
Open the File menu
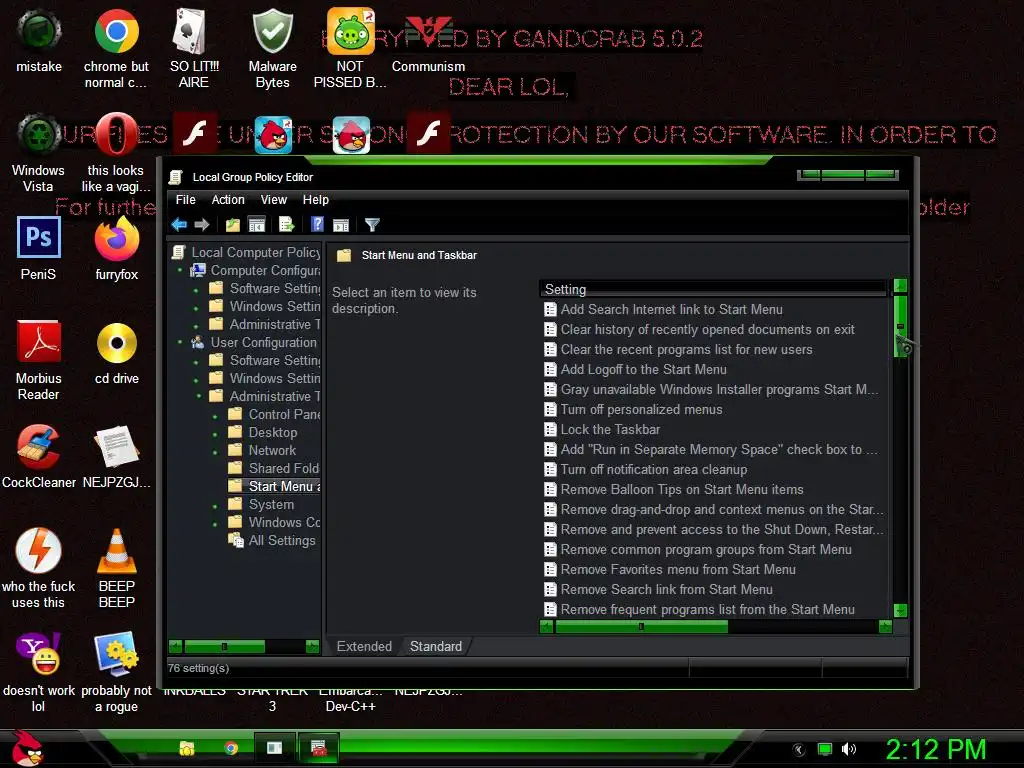click(185, 200)
